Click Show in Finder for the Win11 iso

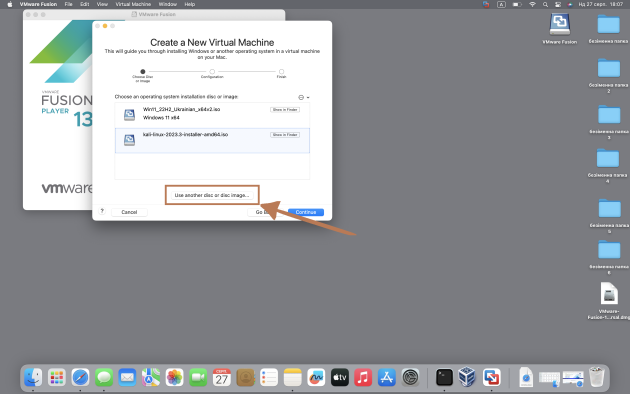click(285, 110)
